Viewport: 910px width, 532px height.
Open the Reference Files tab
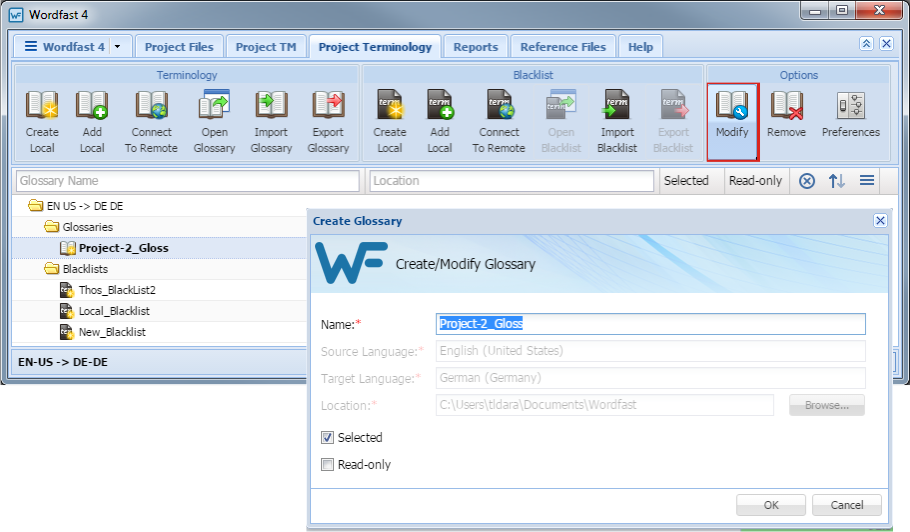[563, 47]
